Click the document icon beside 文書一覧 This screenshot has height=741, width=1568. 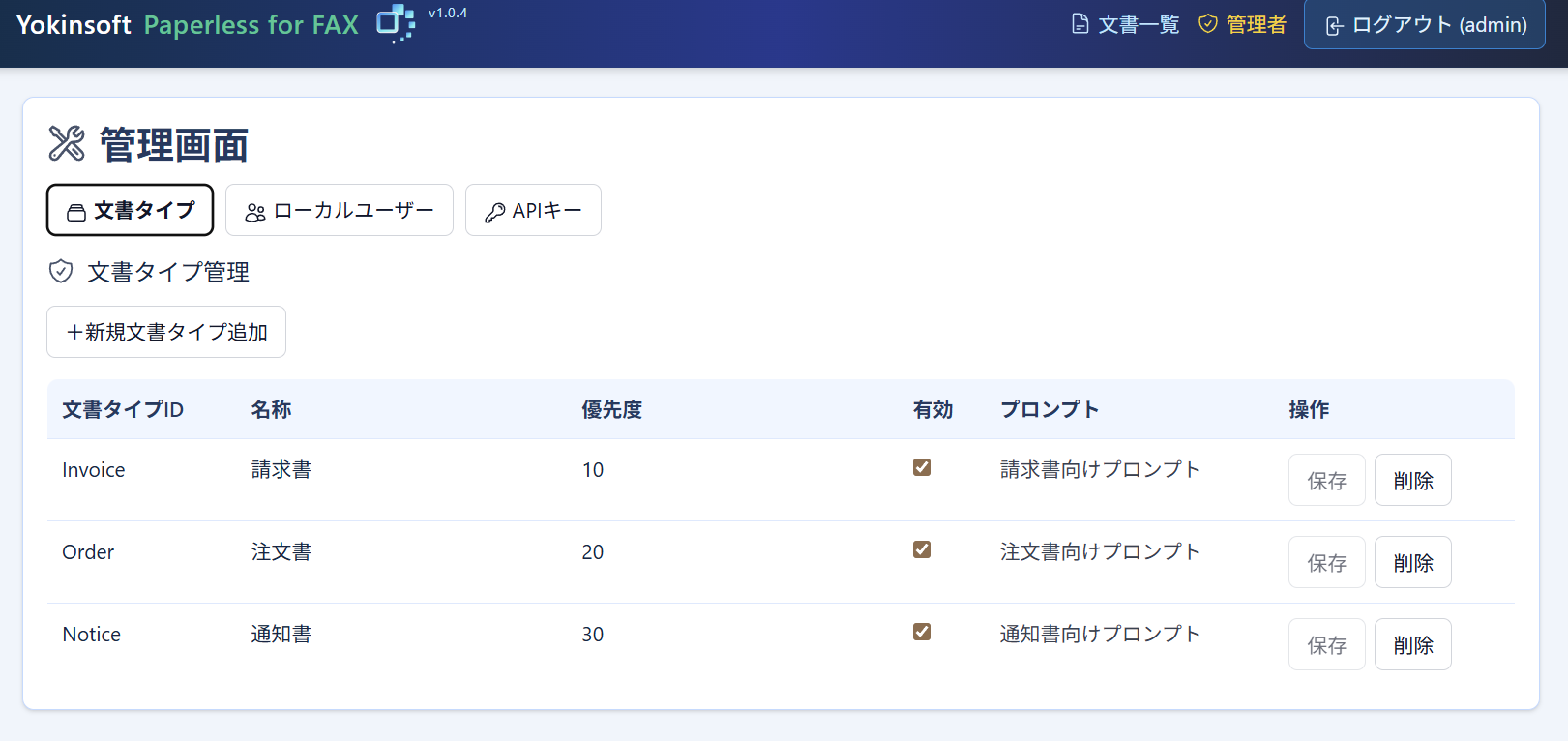click(x=1080, y=24)
